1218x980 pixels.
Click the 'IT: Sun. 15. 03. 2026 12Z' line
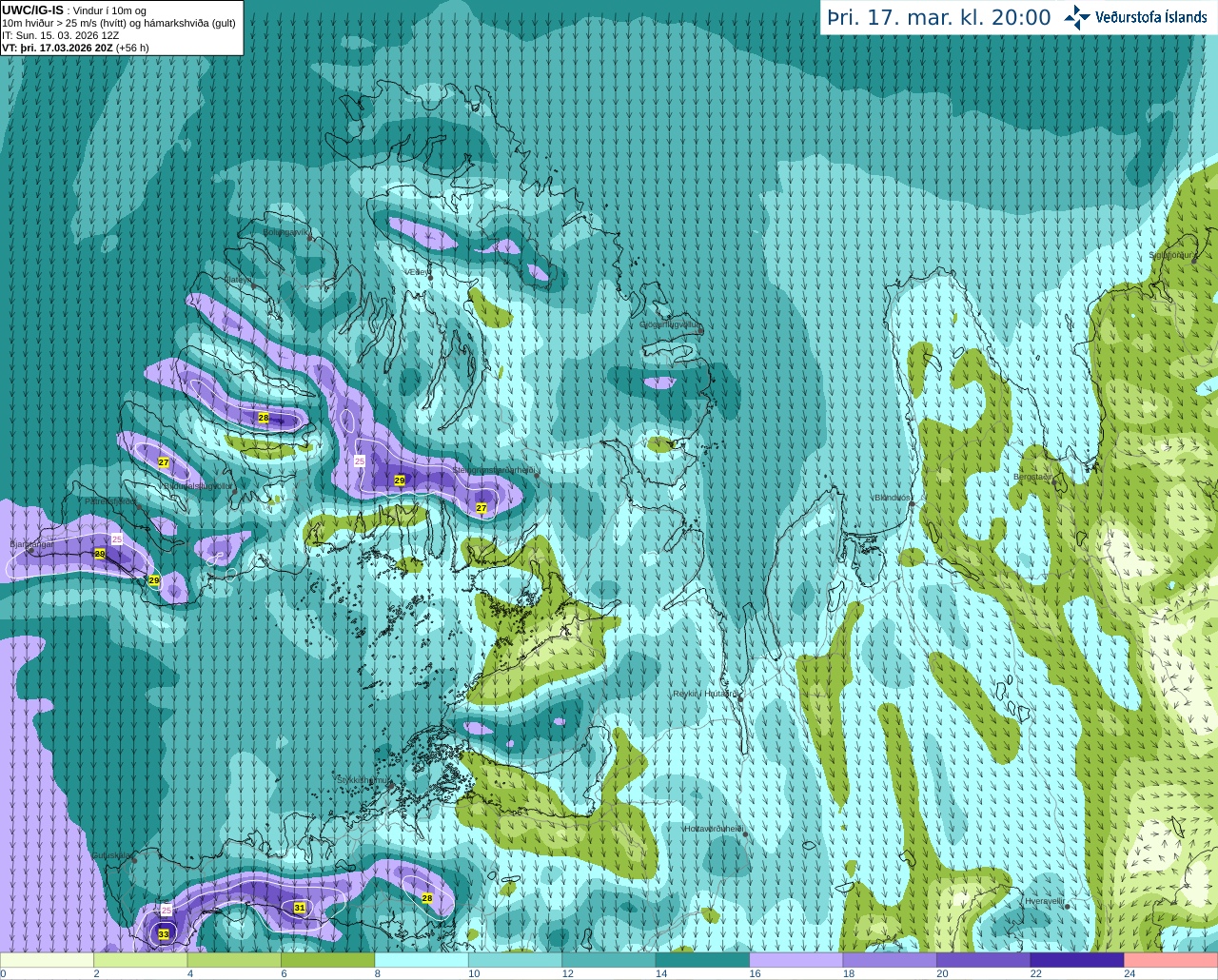coord(61,35)
